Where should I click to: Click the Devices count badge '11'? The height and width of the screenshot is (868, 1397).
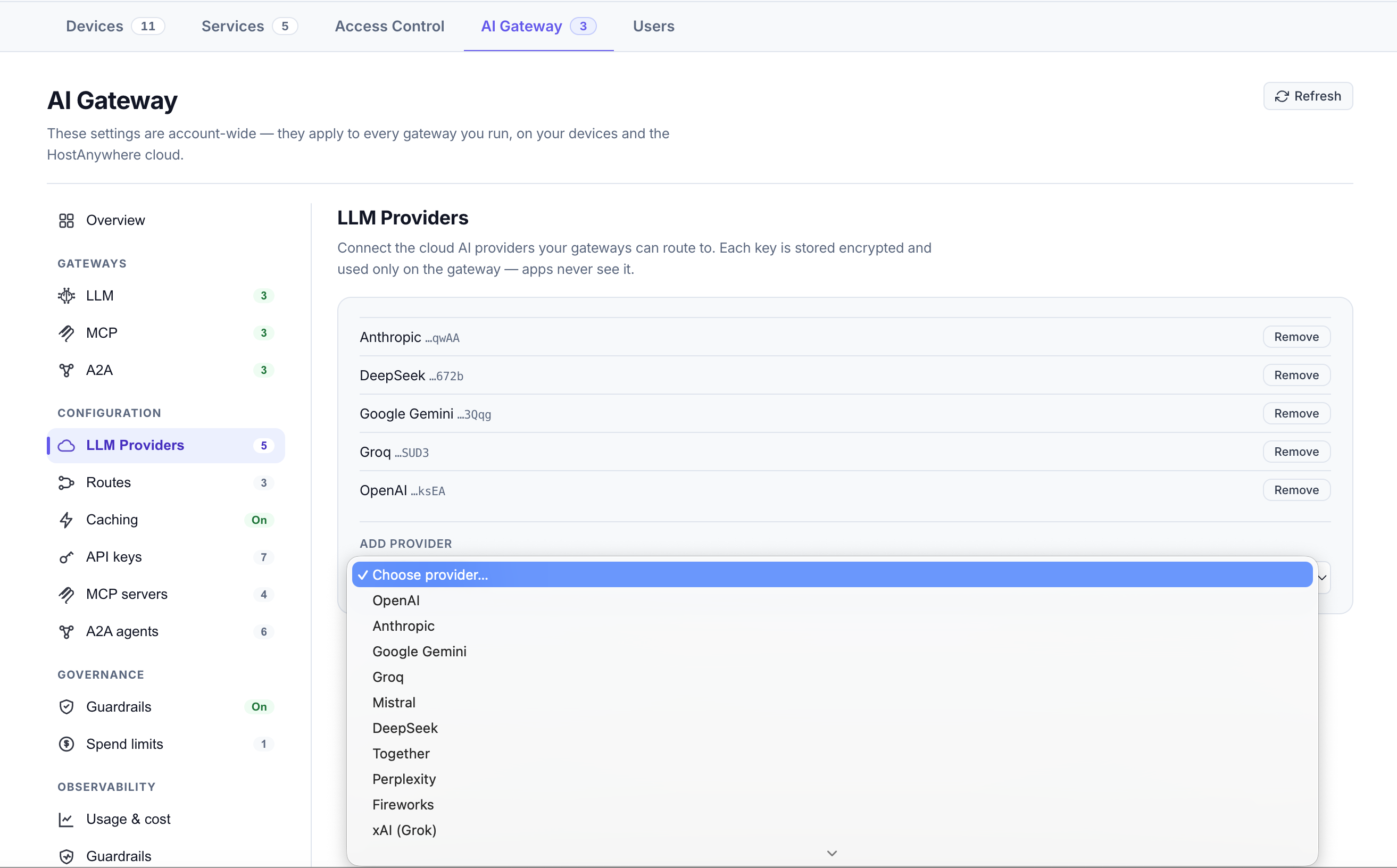[x=148, y=27]
